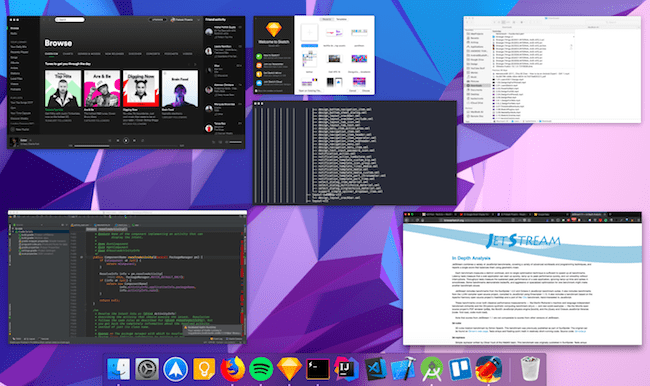The width and height of the screenshot is (650, 386).
Task: Open Finder from the Dock
Action: coord(118,369)
